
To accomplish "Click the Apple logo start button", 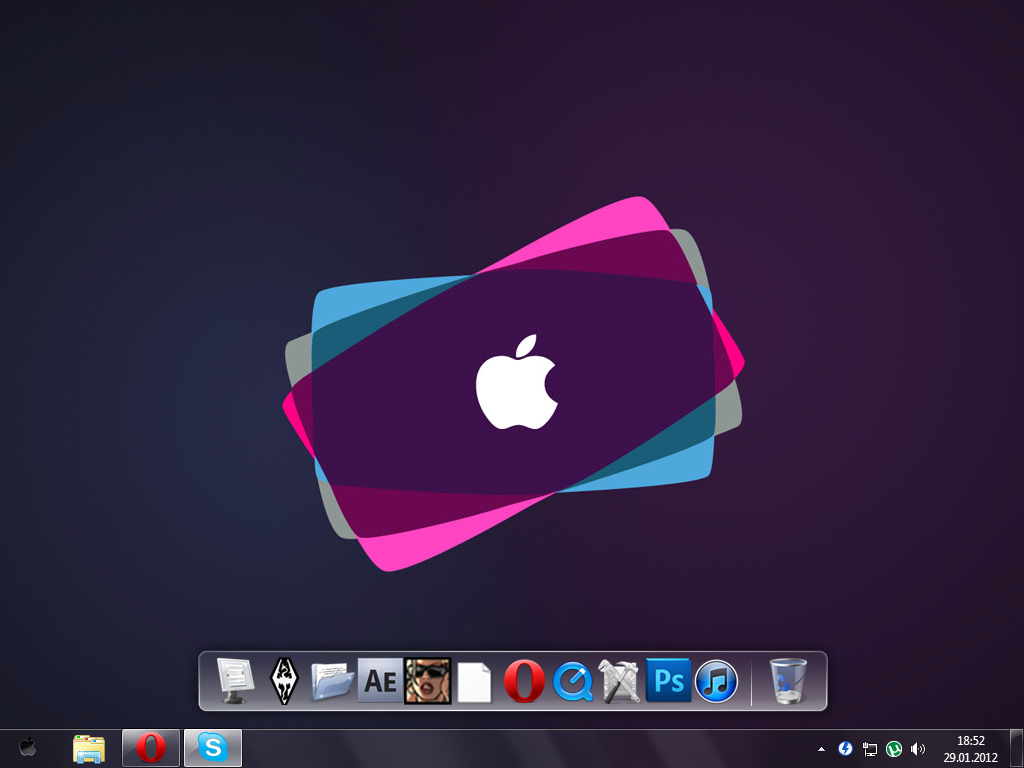I will (x=27, y=746).
